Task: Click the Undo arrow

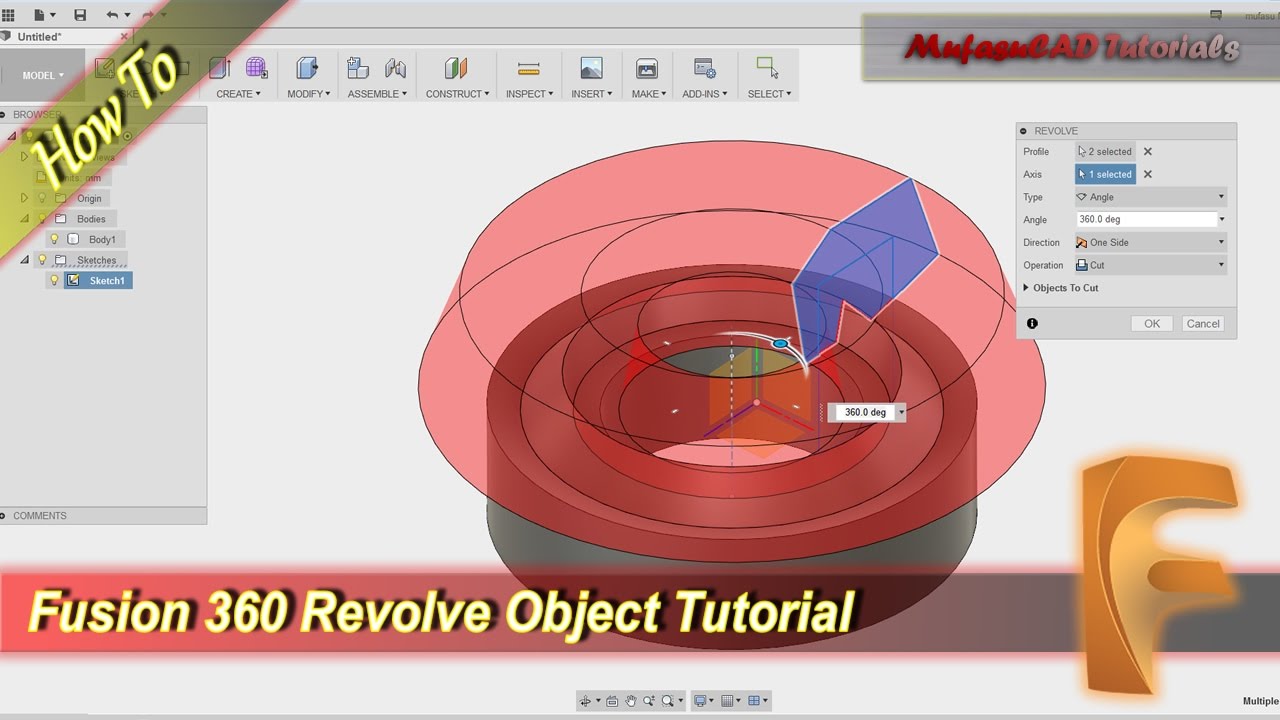Action: (x=112, y=16)
